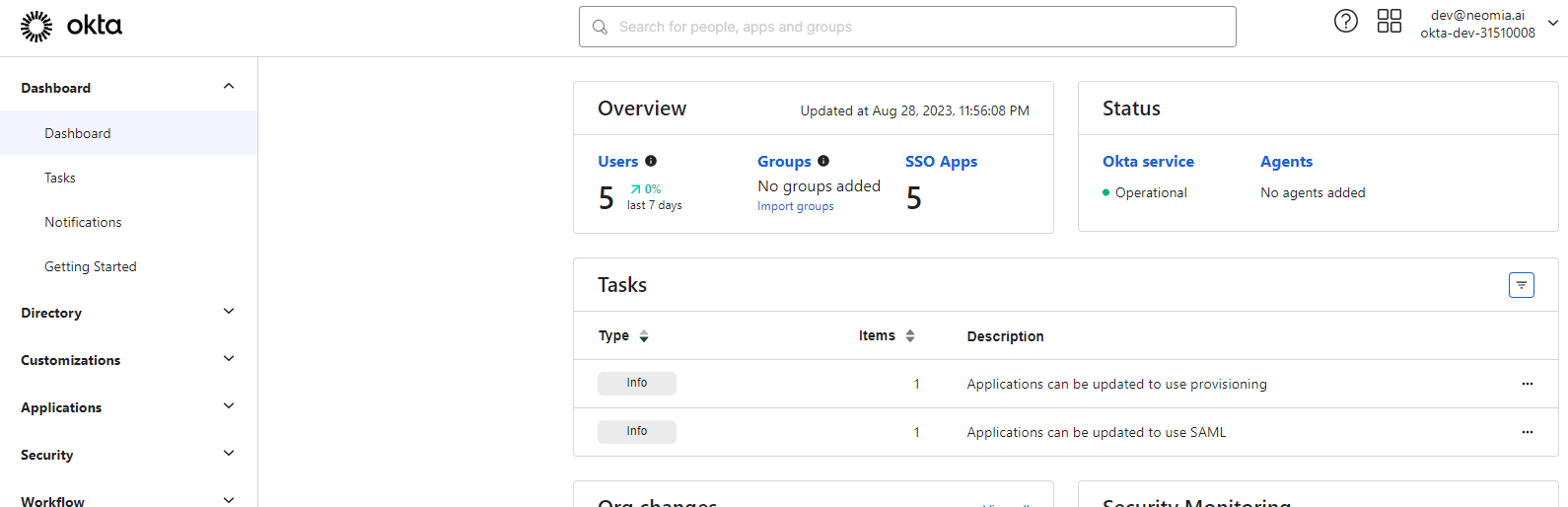Open the dev@neomia.ai account dropdown

pyautogui.click(x=1553, y=23)
